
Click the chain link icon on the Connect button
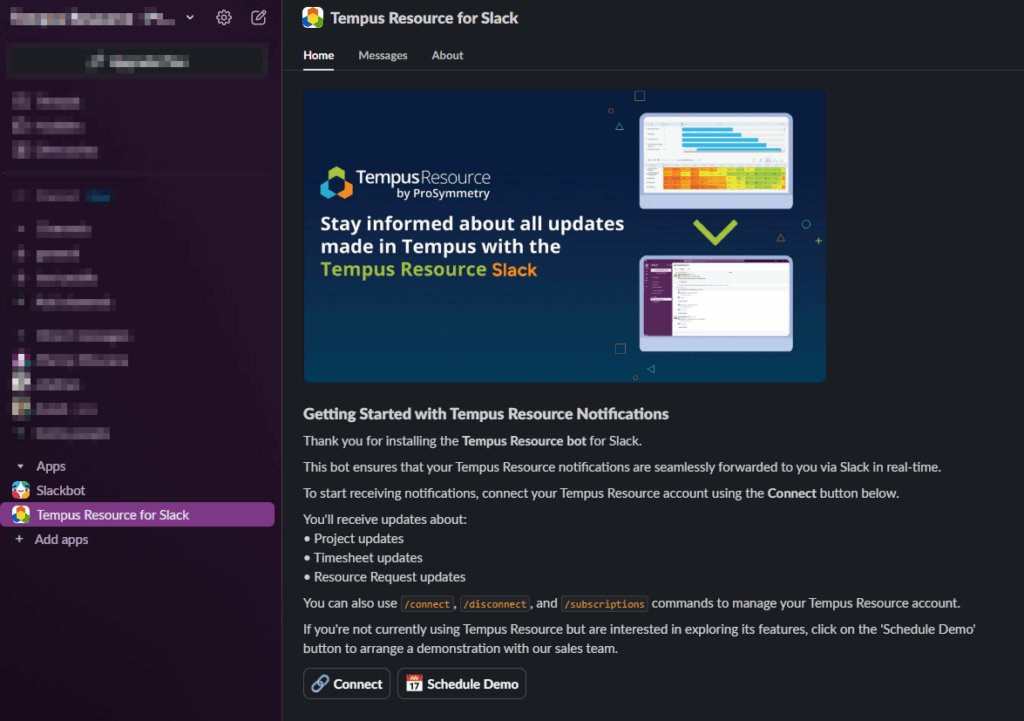coord(320,684)
